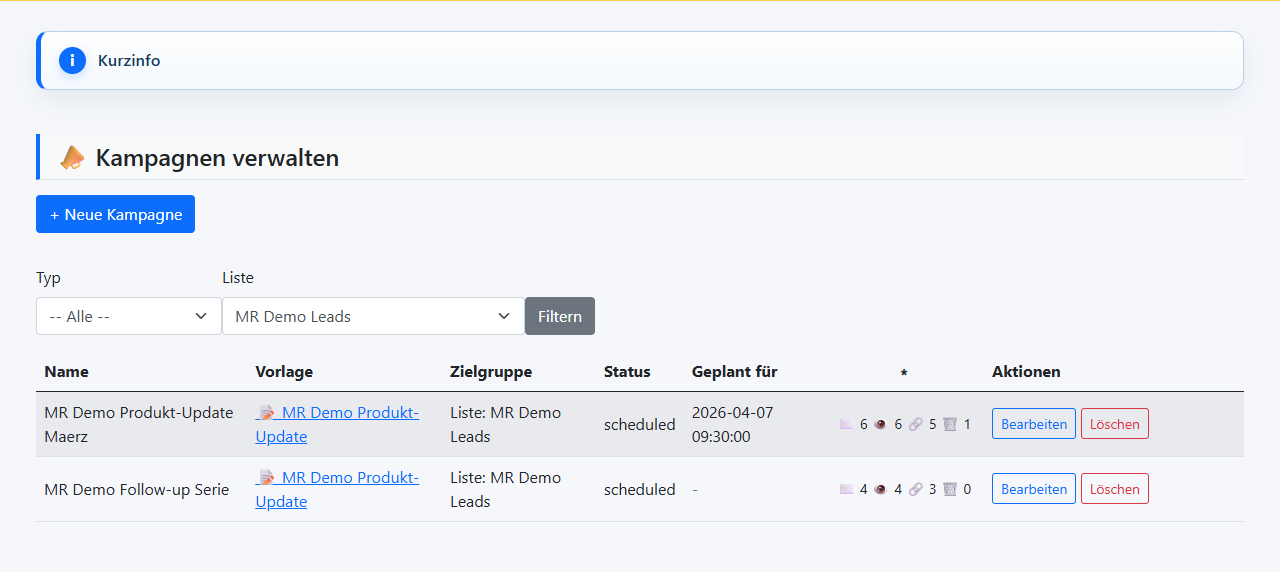The height and width of the screenshot is (572, 1280).
Task: Click eye opens icon in Produkt-Update Maerz row
Action: coord(881,424)
